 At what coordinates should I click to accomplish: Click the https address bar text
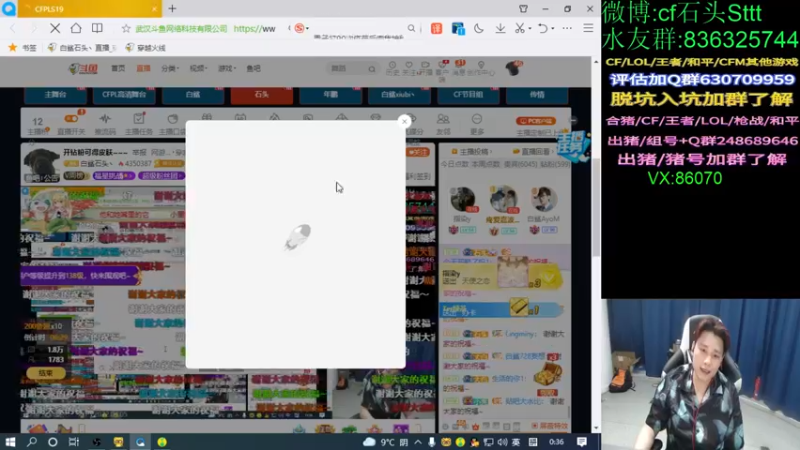(x=254, y=29)
